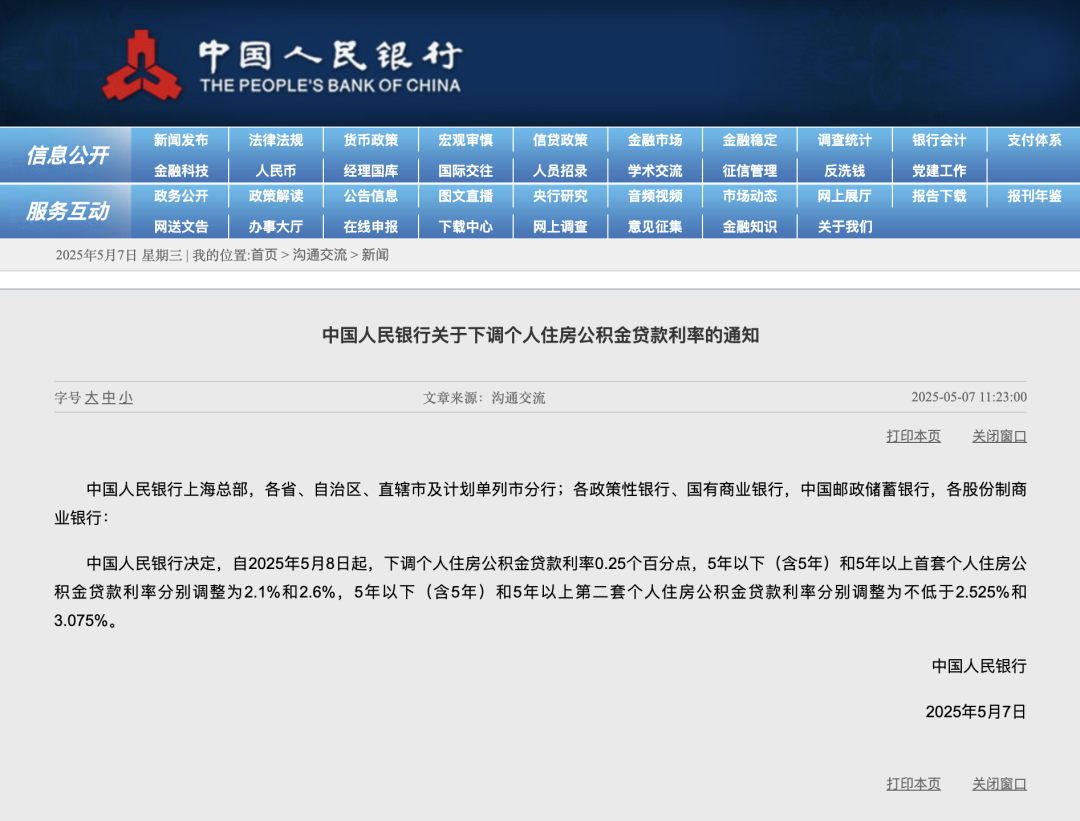
Task: Select 大 to enlarge the font size
Action: click(x=93, y=397)
